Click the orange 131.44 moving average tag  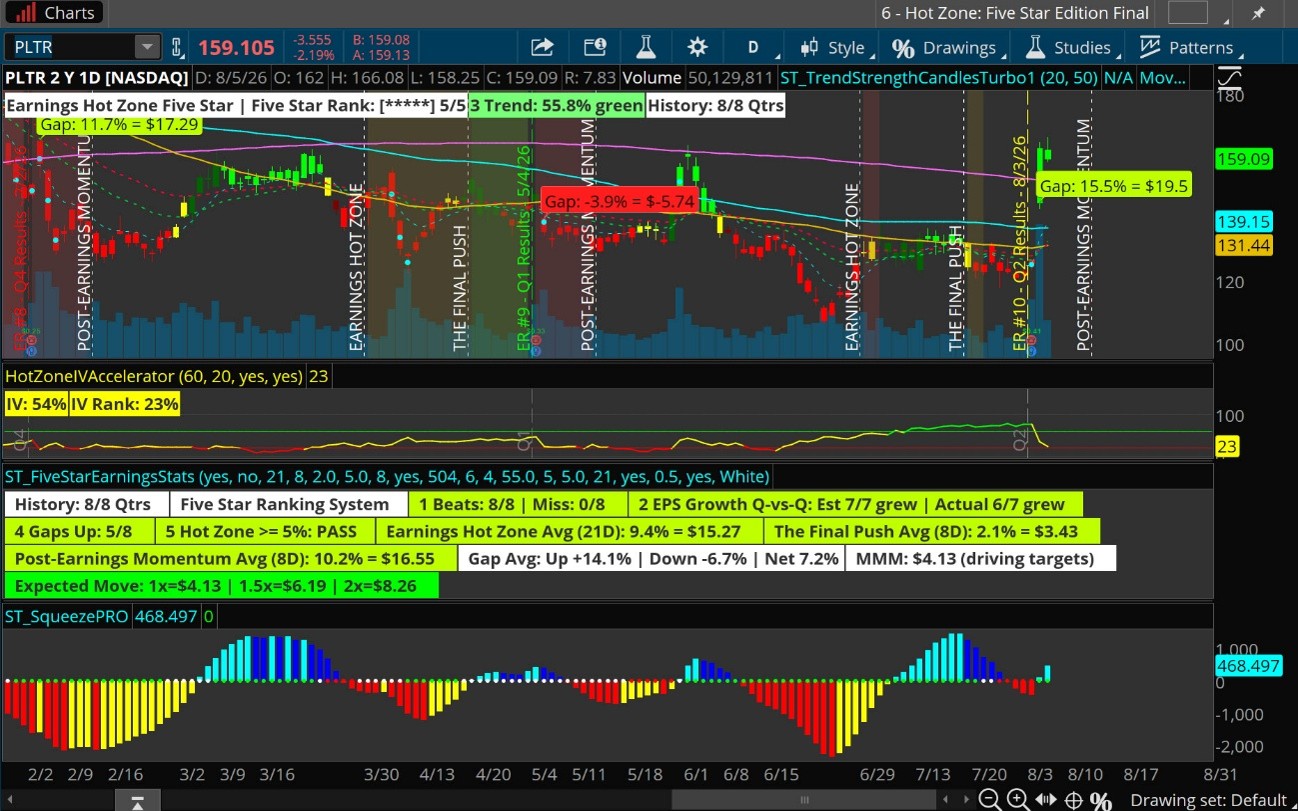coord(1243,245)
